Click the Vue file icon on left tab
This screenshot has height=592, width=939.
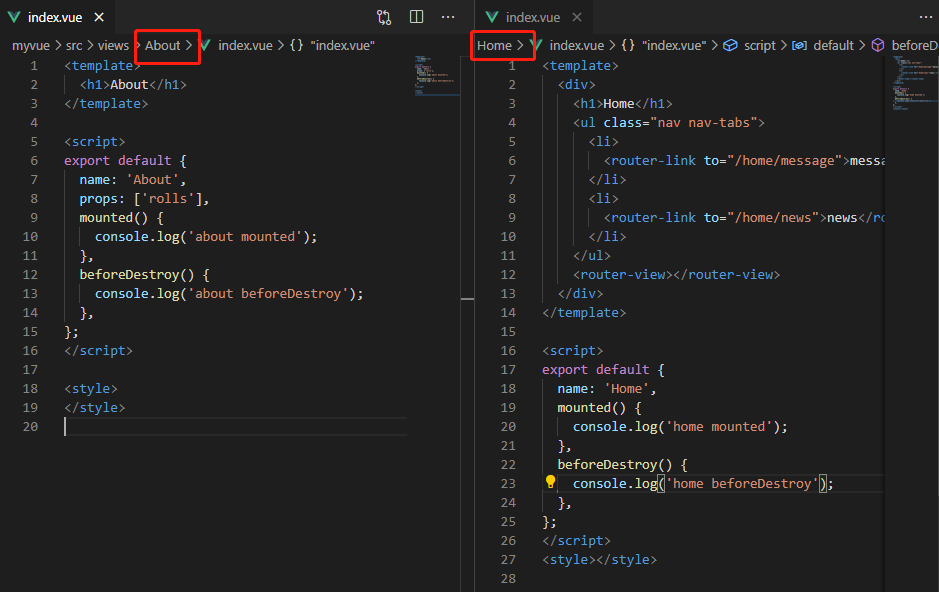click(x=14, y=17)
